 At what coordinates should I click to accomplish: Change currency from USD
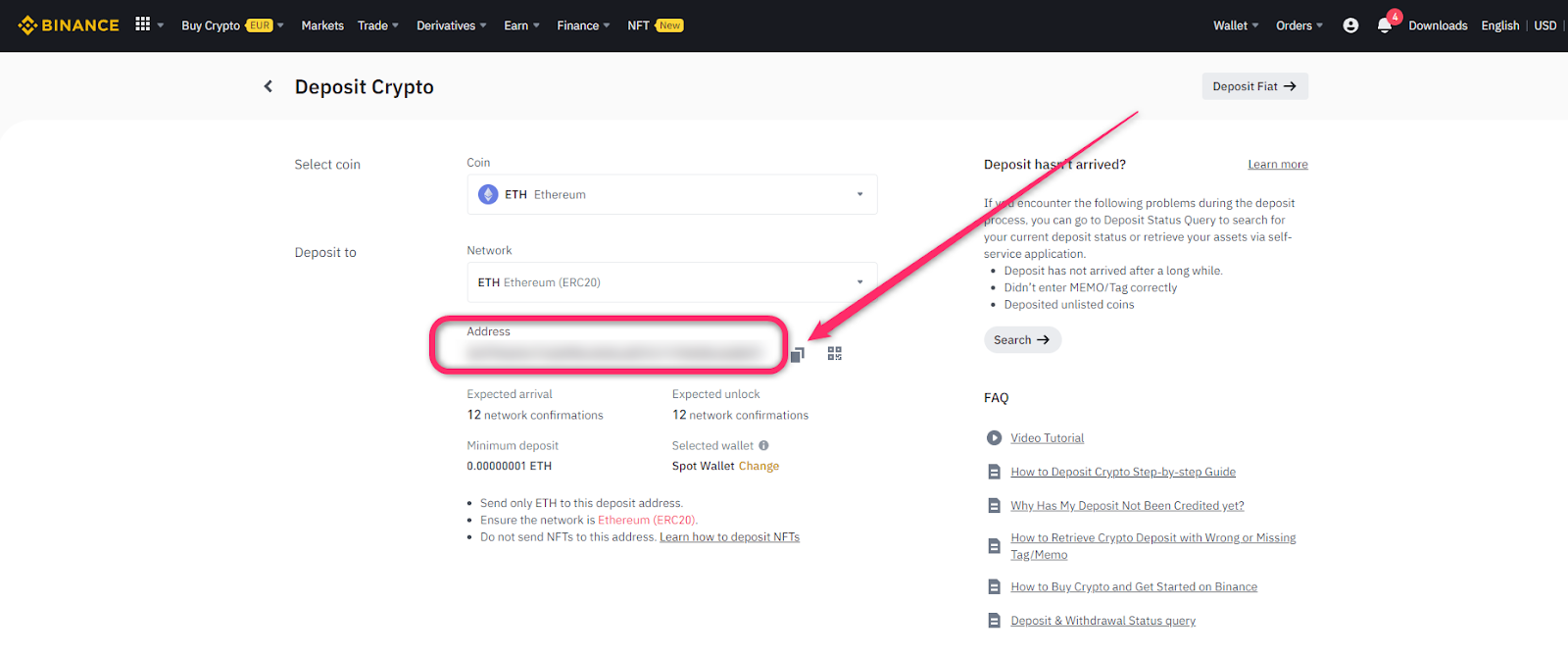point(1545,25)
